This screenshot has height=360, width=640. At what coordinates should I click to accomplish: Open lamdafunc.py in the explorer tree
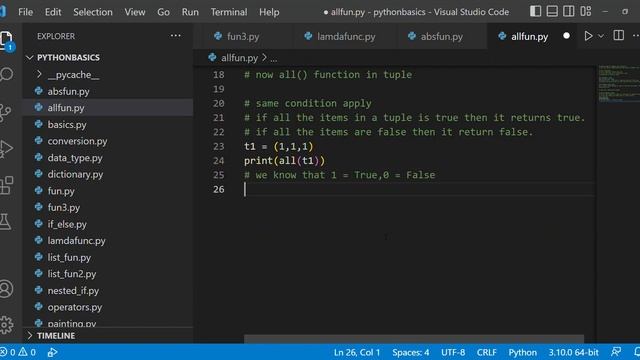point(76,241)
